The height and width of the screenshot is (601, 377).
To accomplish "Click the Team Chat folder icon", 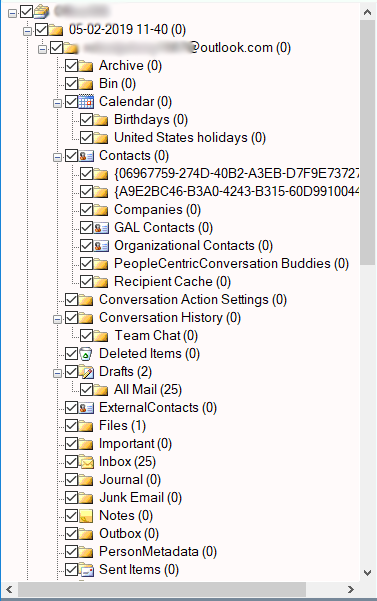I will 101,336.
